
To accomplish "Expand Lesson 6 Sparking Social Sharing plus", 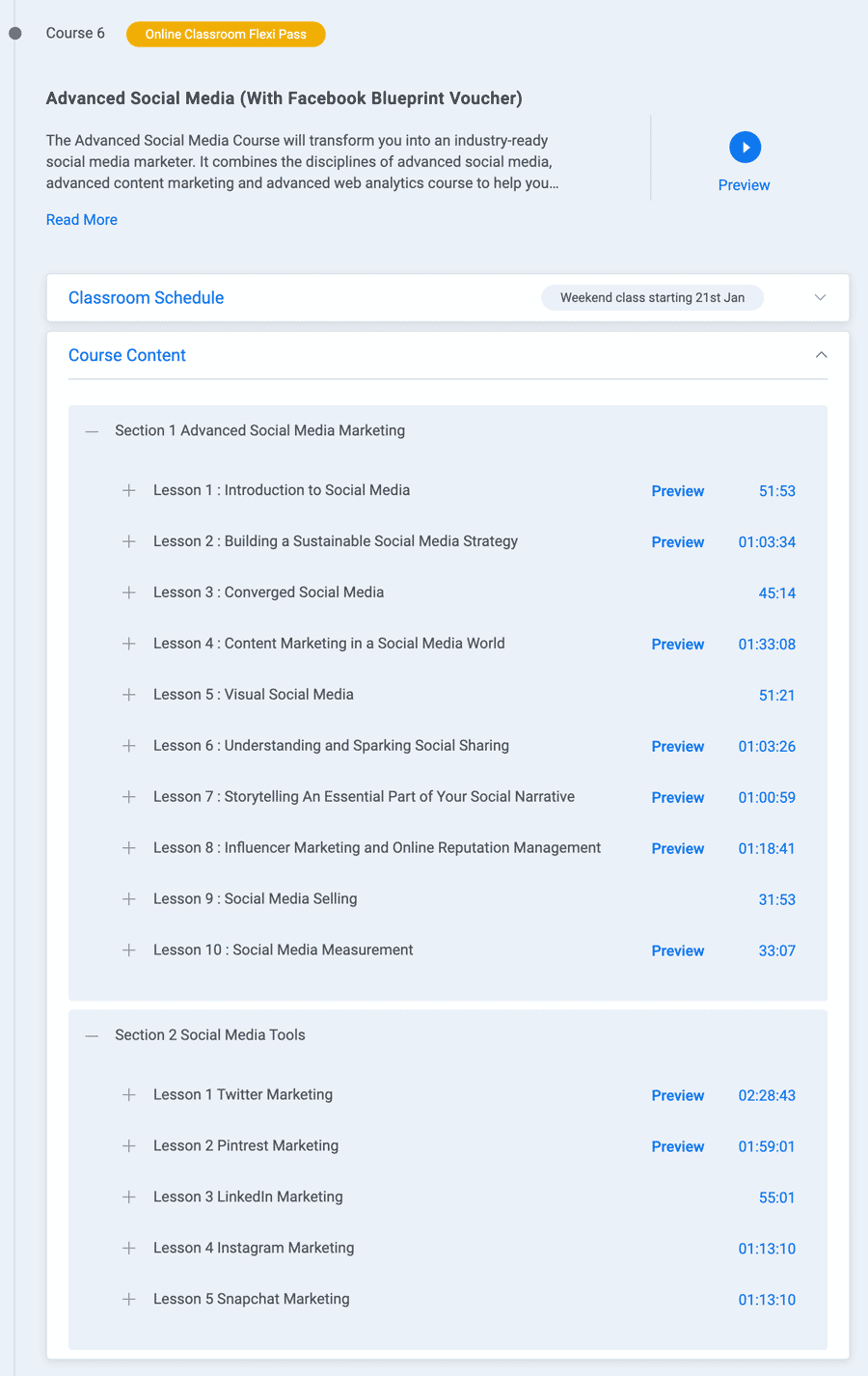I will coord(128,746).
